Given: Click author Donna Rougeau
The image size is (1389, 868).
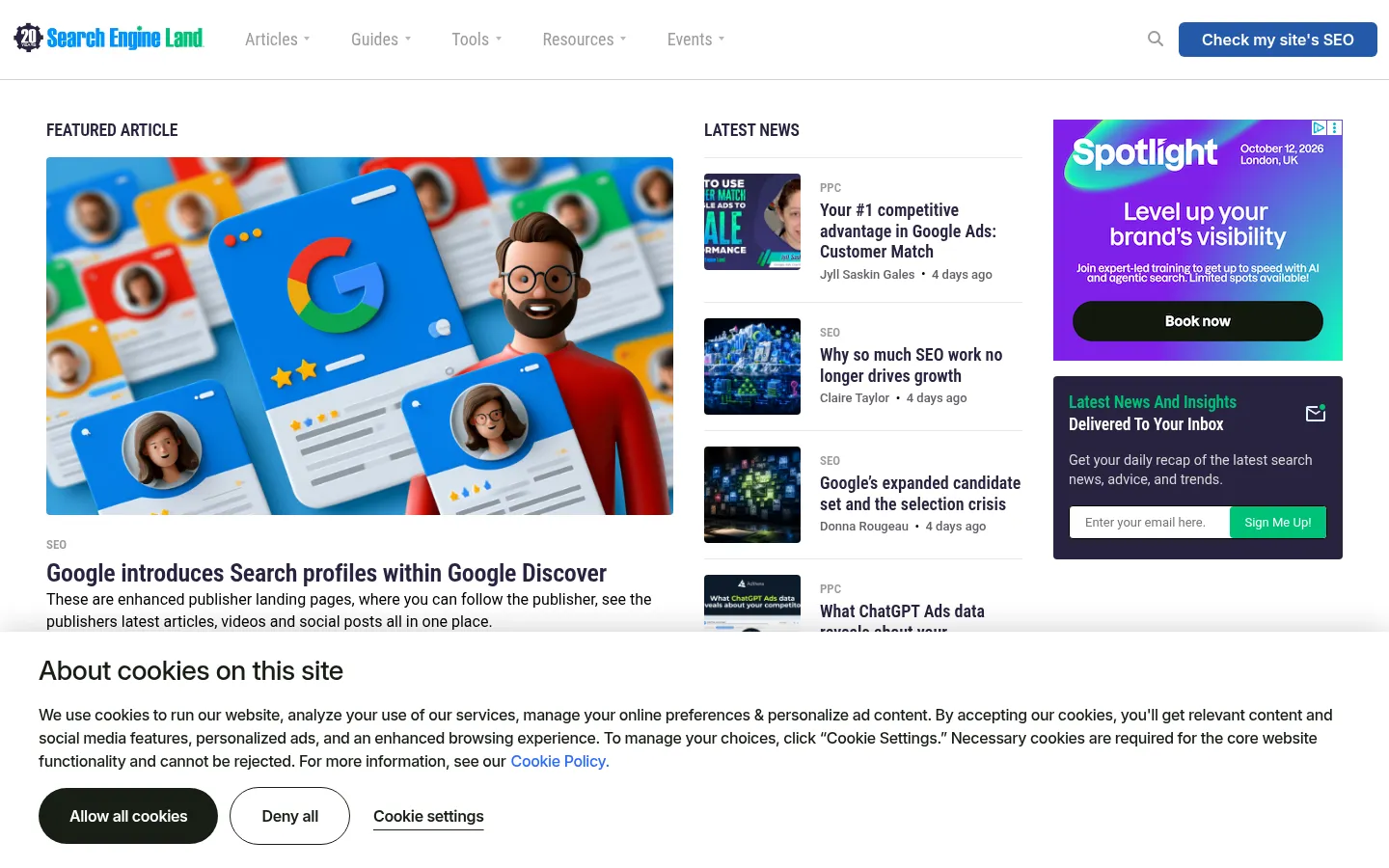Looking at the screenshot, I should (864, 527).
